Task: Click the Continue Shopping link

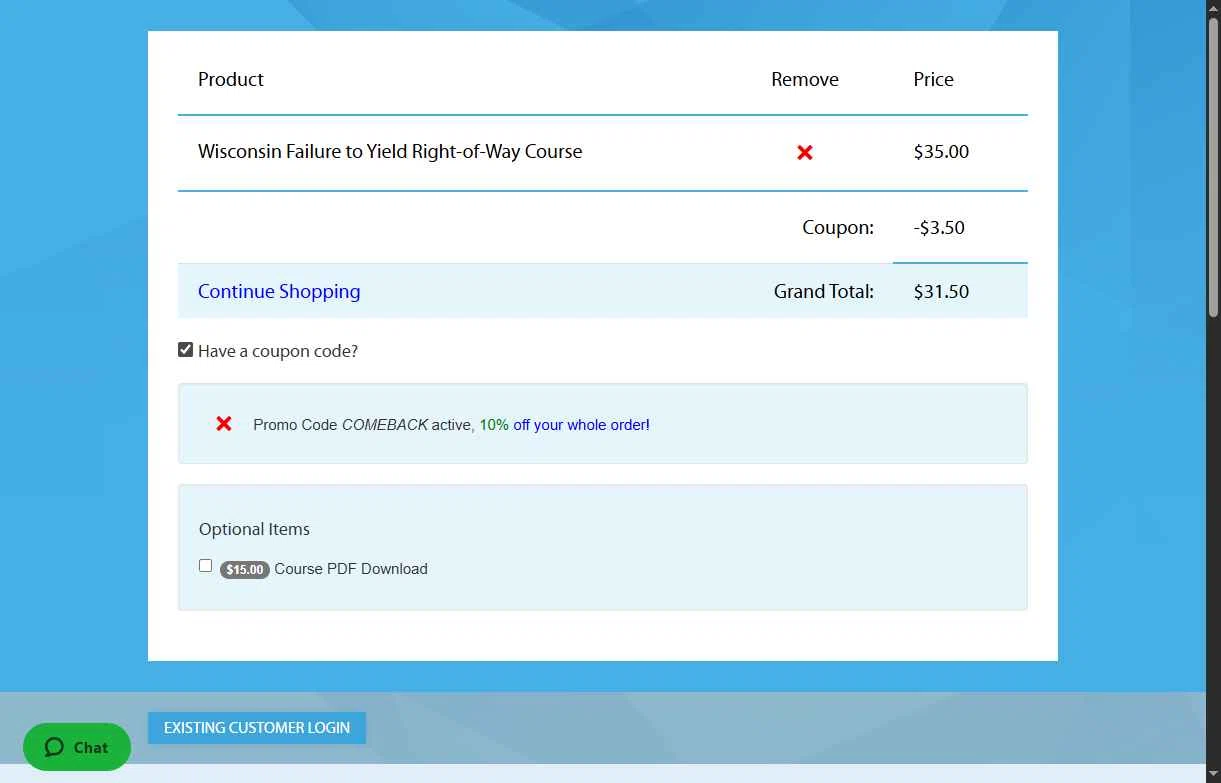Action: point(279,291)
